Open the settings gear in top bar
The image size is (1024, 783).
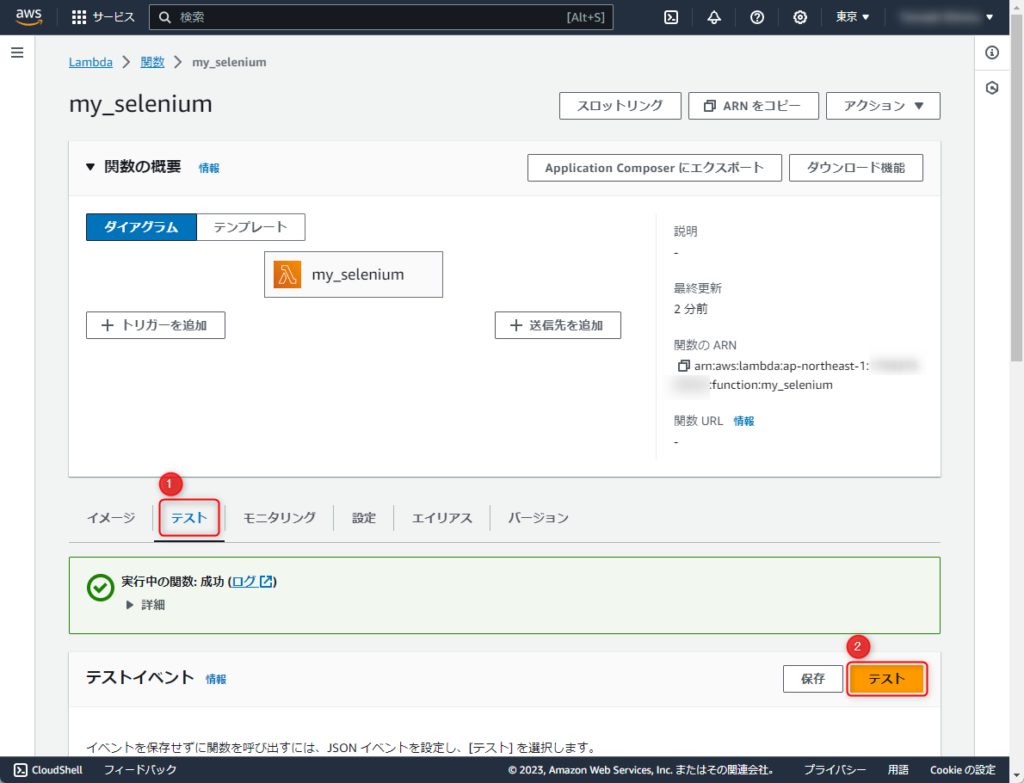coord(800,18)
